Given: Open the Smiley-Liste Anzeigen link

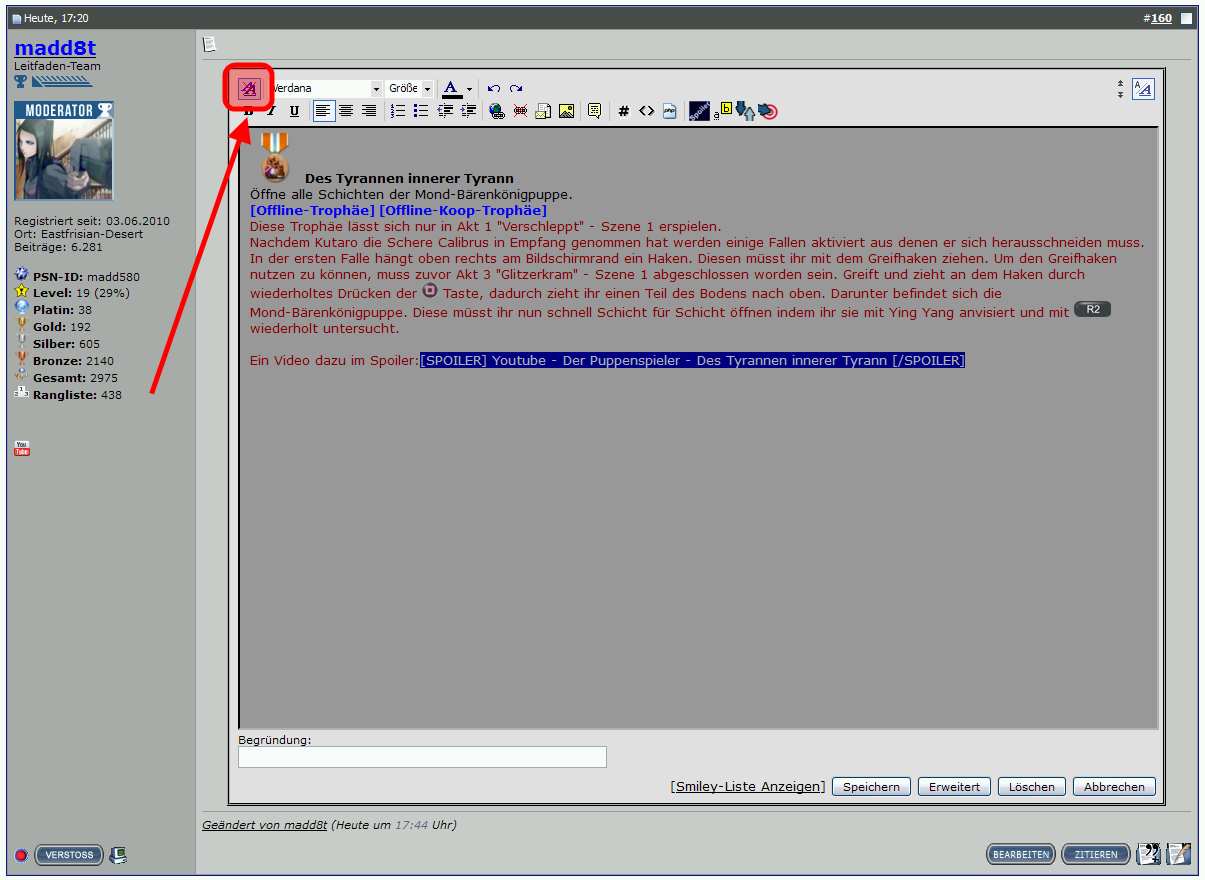Looking at the screenshot, I should click(750, 787).
